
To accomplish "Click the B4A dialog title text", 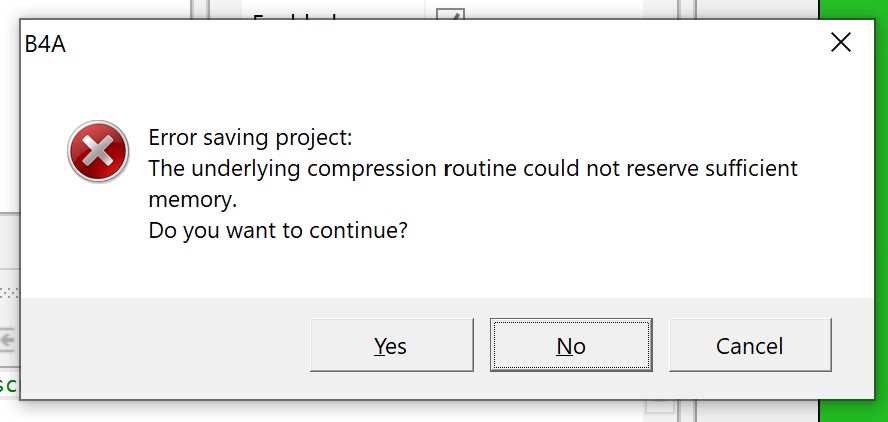I will click(45, 43).
